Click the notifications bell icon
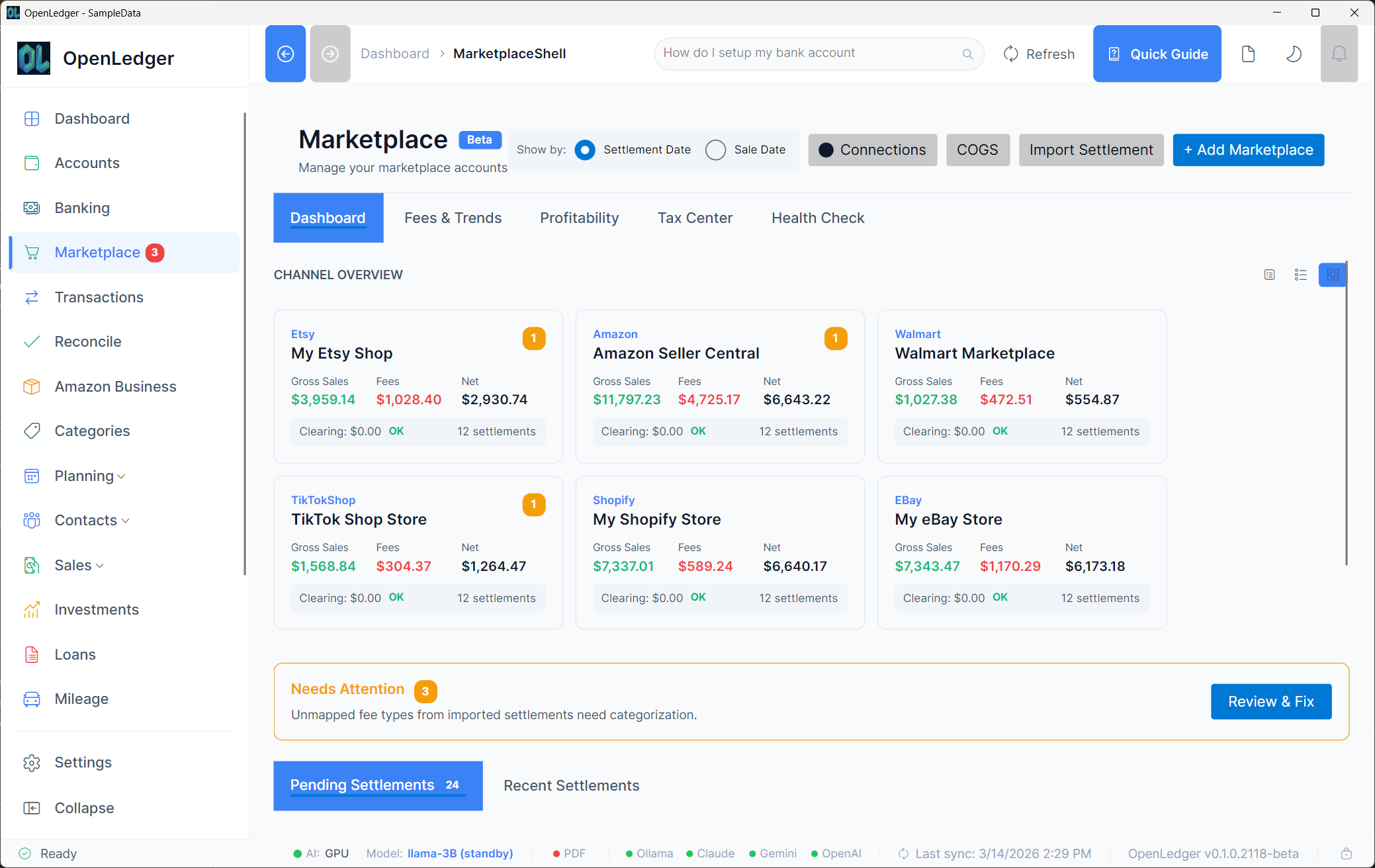 1339,54
